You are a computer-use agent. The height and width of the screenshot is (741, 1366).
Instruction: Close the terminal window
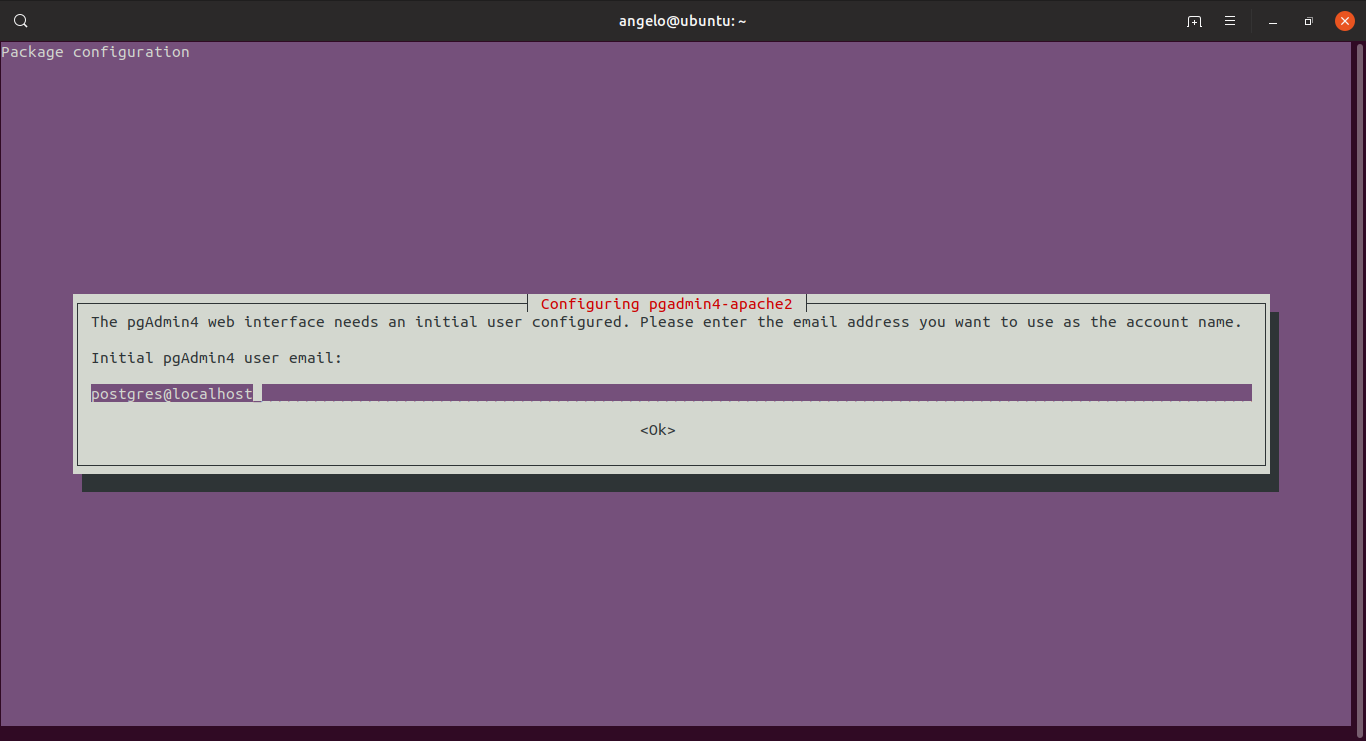tap(1345, 21)
